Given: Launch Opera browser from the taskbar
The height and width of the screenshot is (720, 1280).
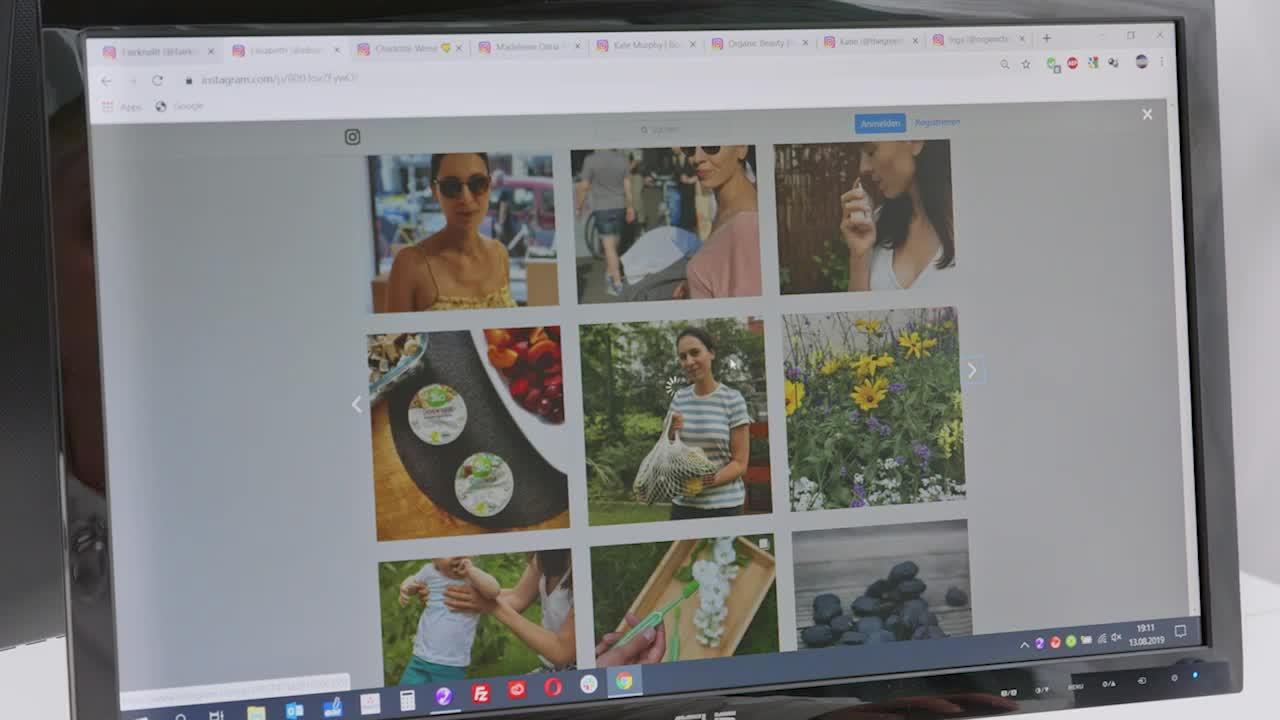Looking at the screenshot, I should click(553, 687).
